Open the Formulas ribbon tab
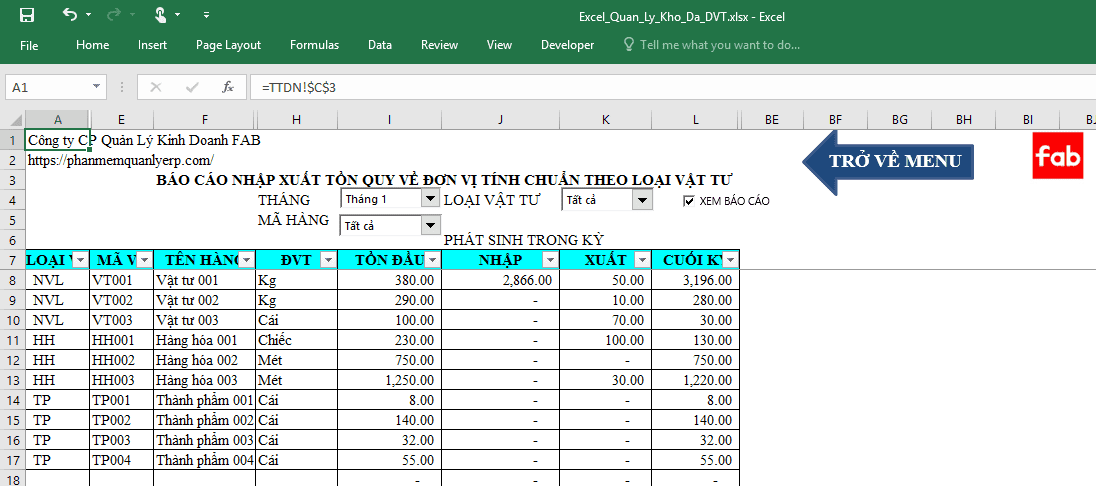The height and width of the screenshot is (486, 1096). pos(314,45)
